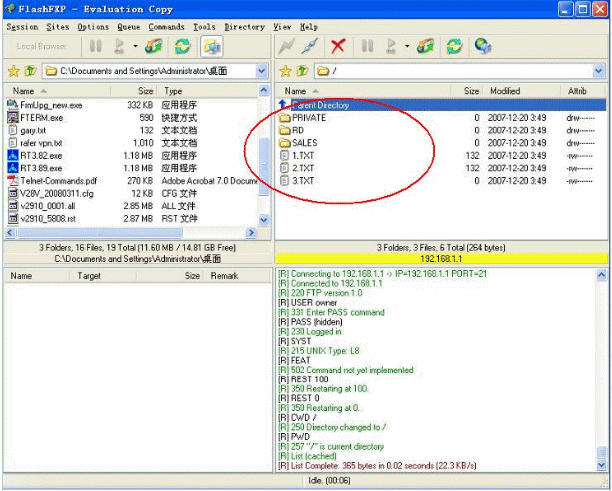Click local list scroll up arrow

tap(264, 91)
